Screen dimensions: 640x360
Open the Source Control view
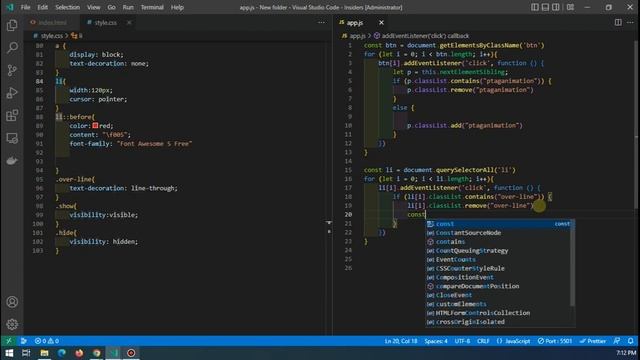[12, 70]
